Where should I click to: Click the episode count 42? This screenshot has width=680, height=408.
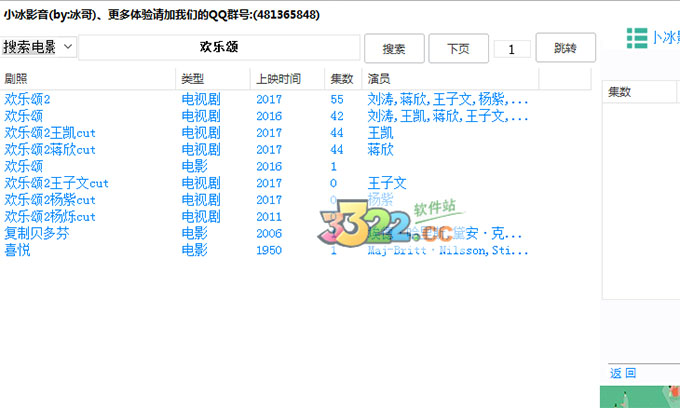tap(337, 116)
